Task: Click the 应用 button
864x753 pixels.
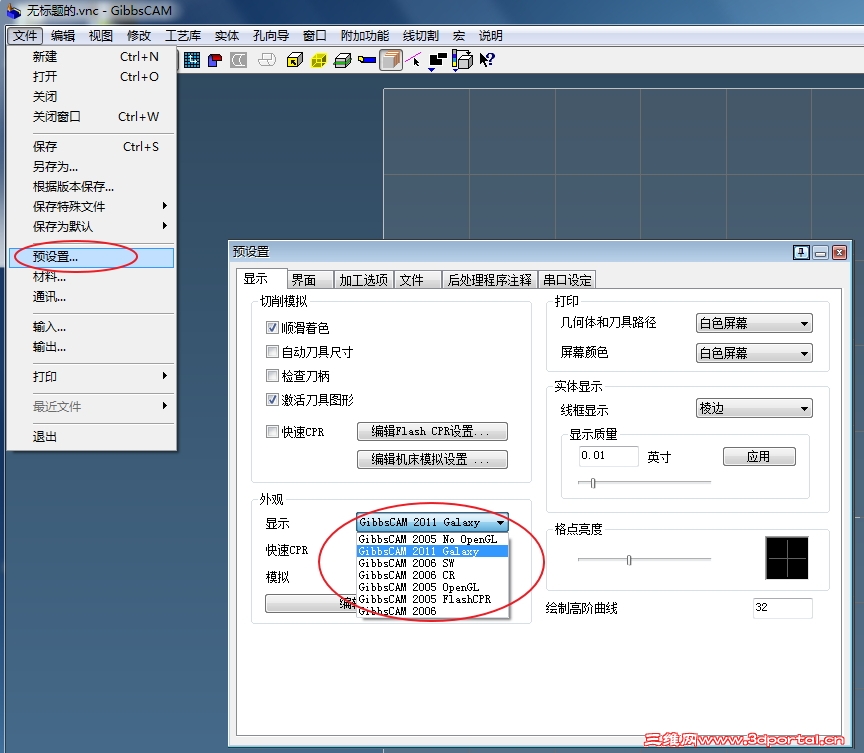Action: click(x=759, y=457)
